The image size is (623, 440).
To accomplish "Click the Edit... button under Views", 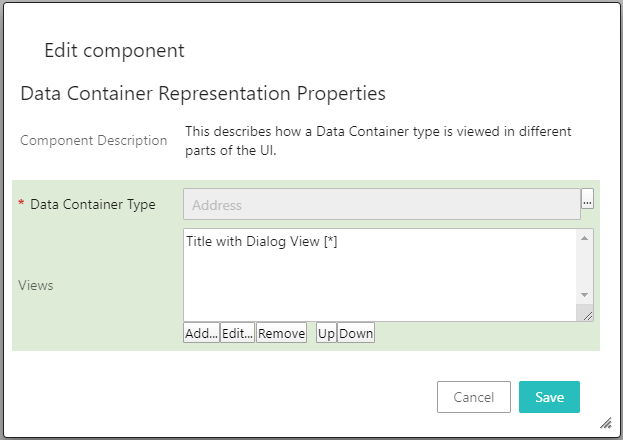I will pos(237,333).
